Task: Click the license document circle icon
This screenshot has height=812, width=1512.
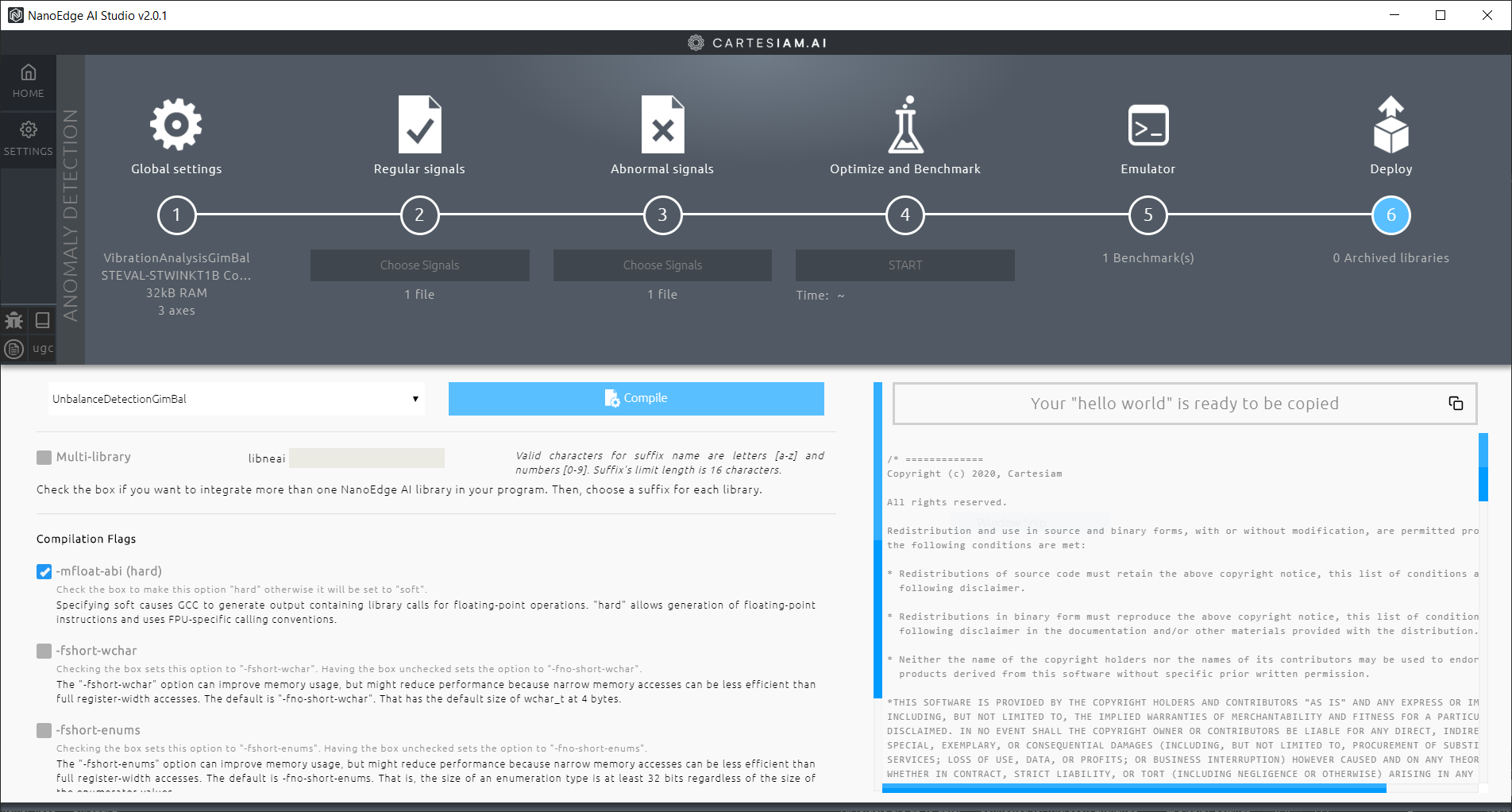Action: pyautogui.click(x=14, y=349)
